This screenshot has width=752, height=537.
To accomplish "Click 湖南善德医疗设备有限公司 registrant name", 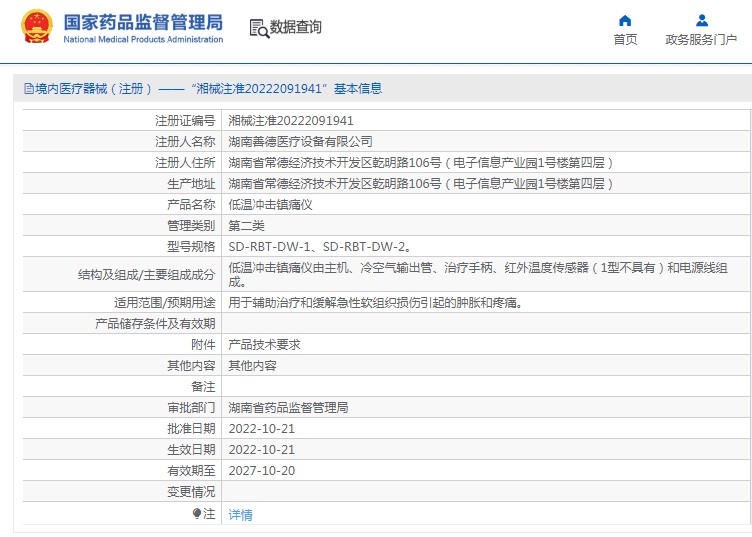I will click(x=300, y=142).
